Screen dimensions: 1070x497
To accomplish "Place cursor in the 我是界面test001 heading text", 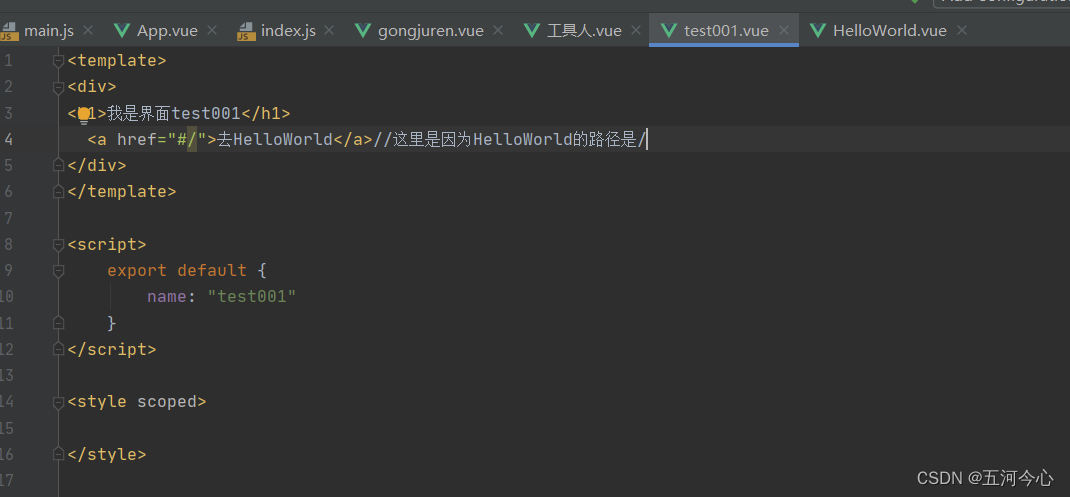I will click(173, 113).
